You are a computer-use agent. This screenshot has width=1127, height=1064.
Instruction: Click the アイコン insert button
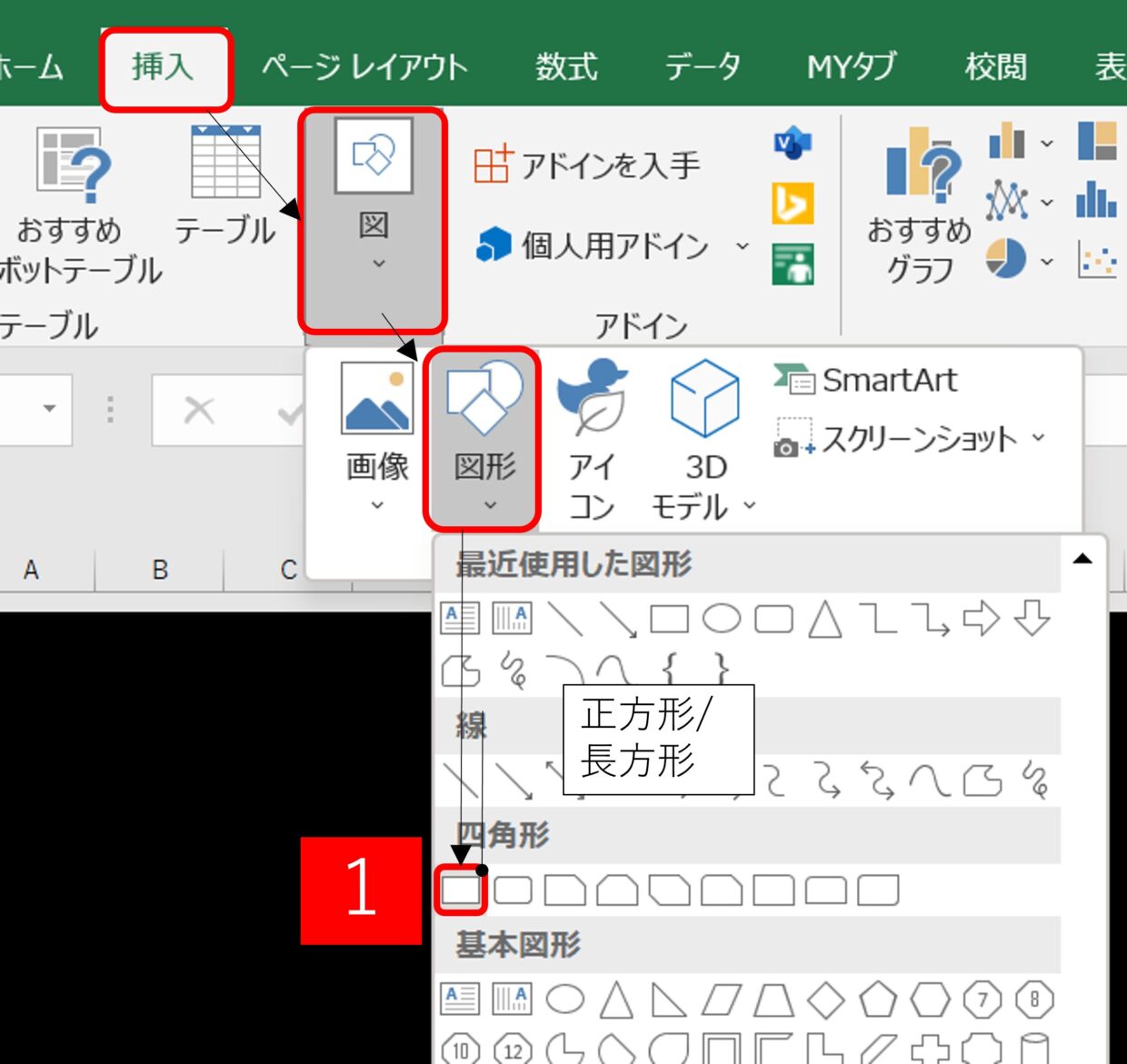592,440
